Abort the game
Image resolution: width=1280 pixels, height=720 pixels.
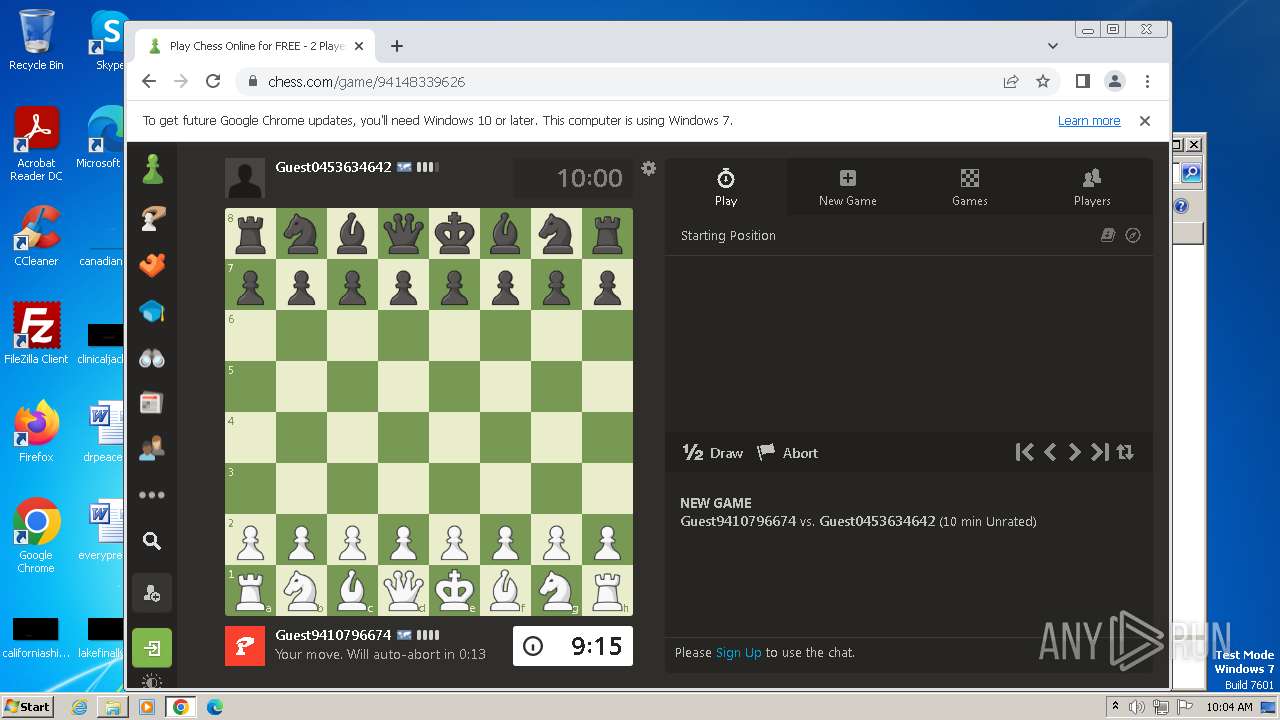[x=788, y=453]
